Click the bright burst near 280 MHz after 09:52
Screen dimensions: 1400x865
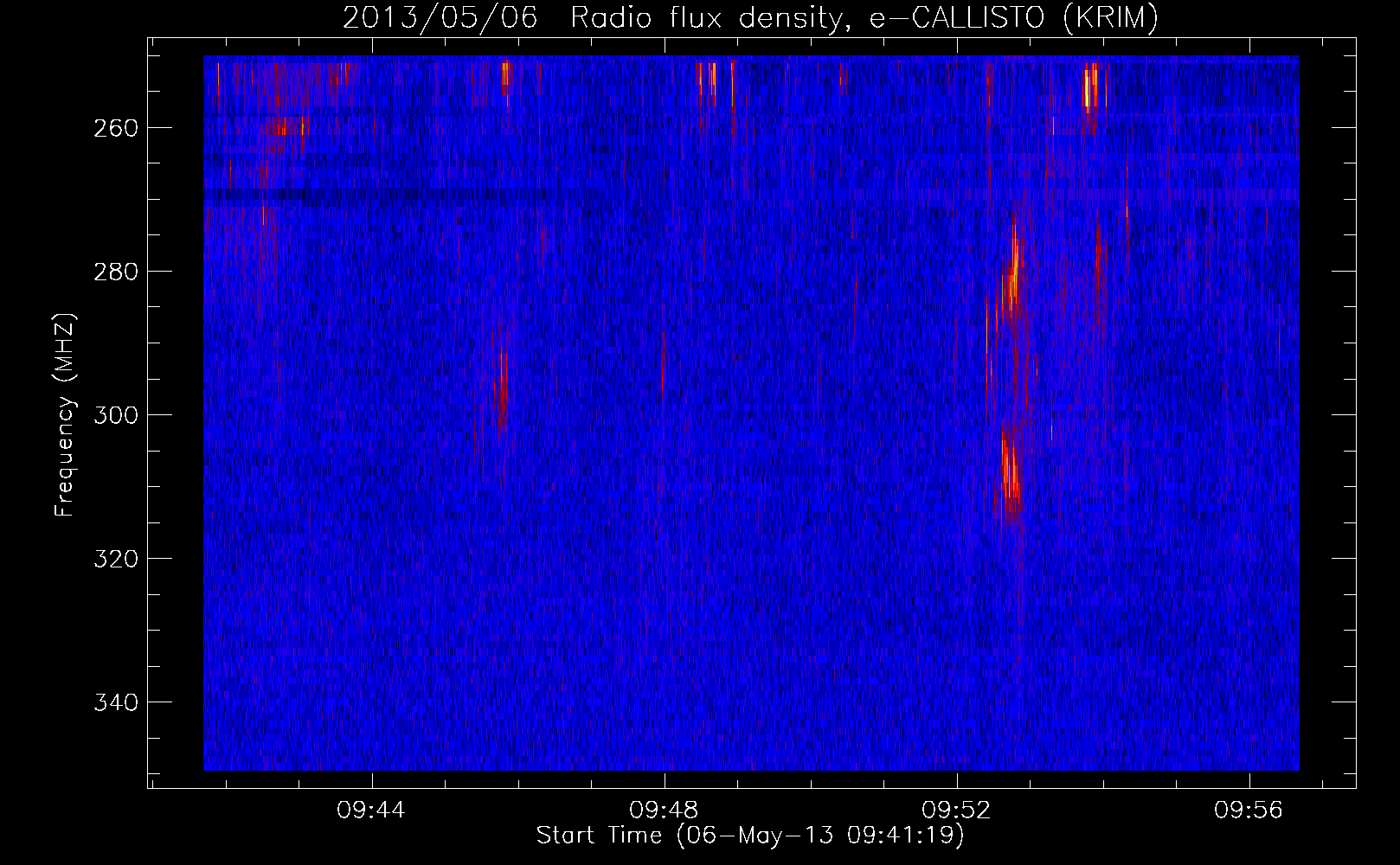(1015, 268)
